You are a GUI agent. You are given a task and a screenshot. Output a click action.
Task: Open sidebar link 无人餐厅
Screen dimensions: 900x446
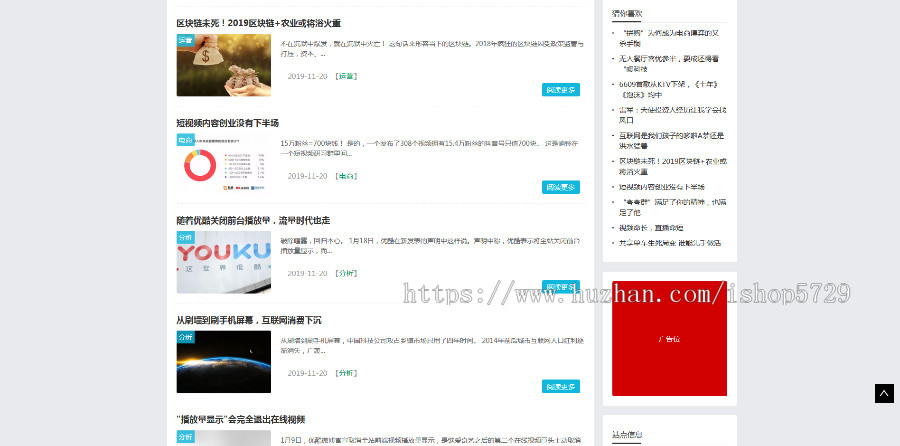pyautogui.click(x=669, y=64)
